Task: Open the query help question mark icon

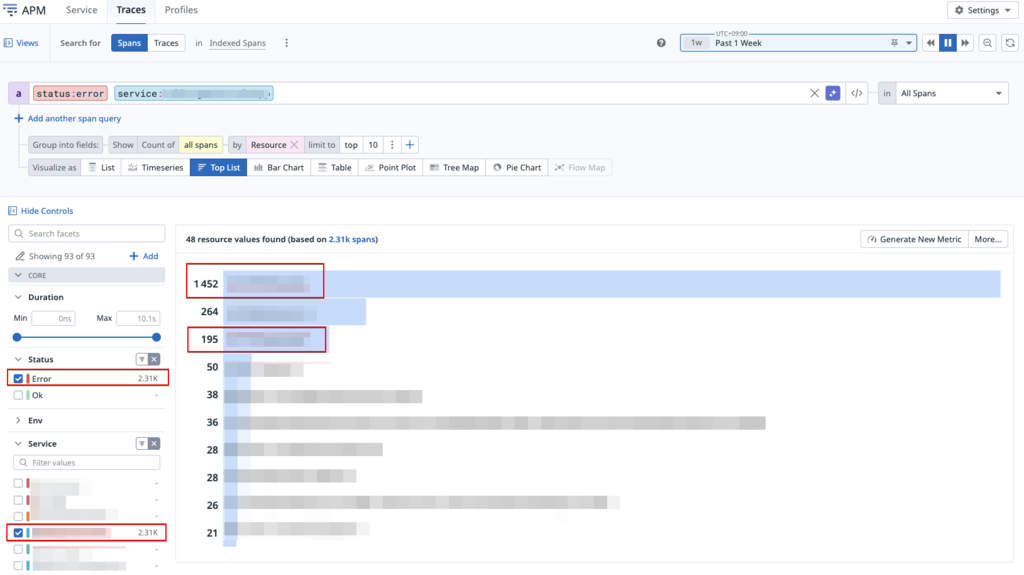Action: [x=661, y=43]
